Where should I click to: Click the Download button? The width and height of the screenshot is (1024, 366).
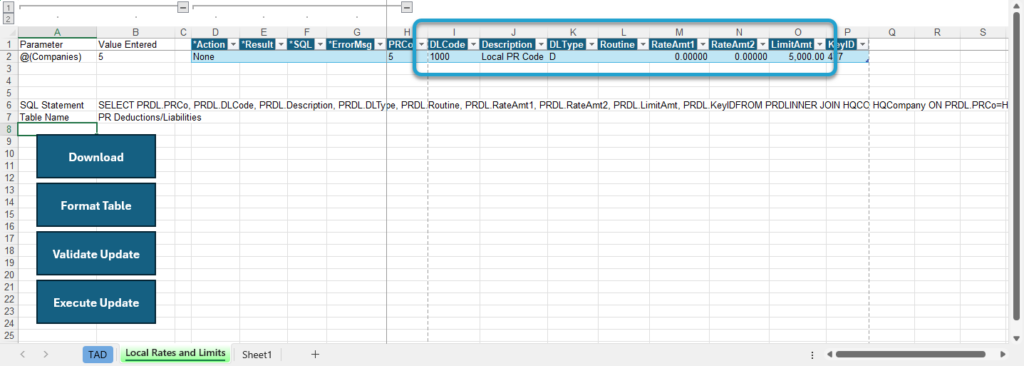[96, 157]
